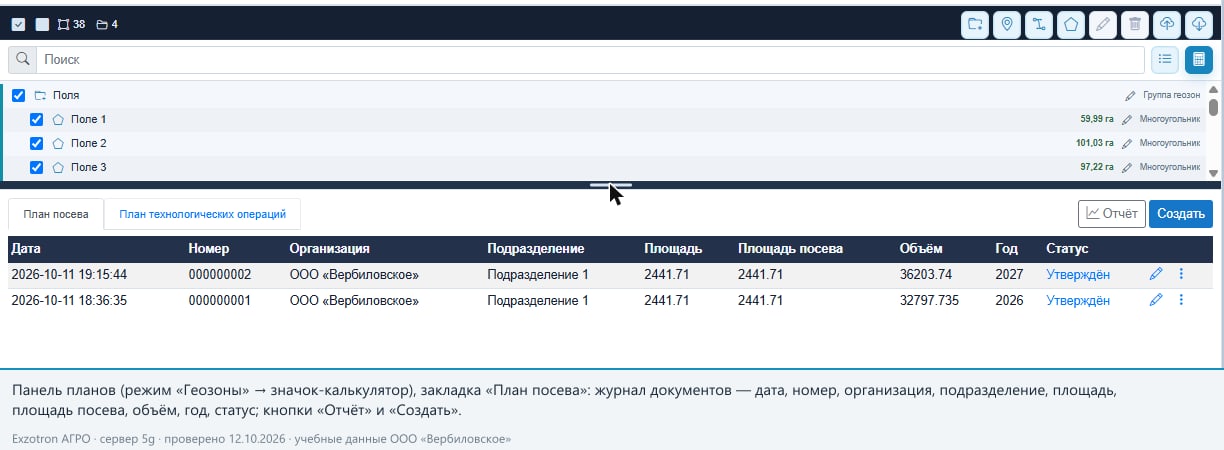Sort by the Площадь посева column header
This screenshot has height=450, width=1224.
(790, 249)
